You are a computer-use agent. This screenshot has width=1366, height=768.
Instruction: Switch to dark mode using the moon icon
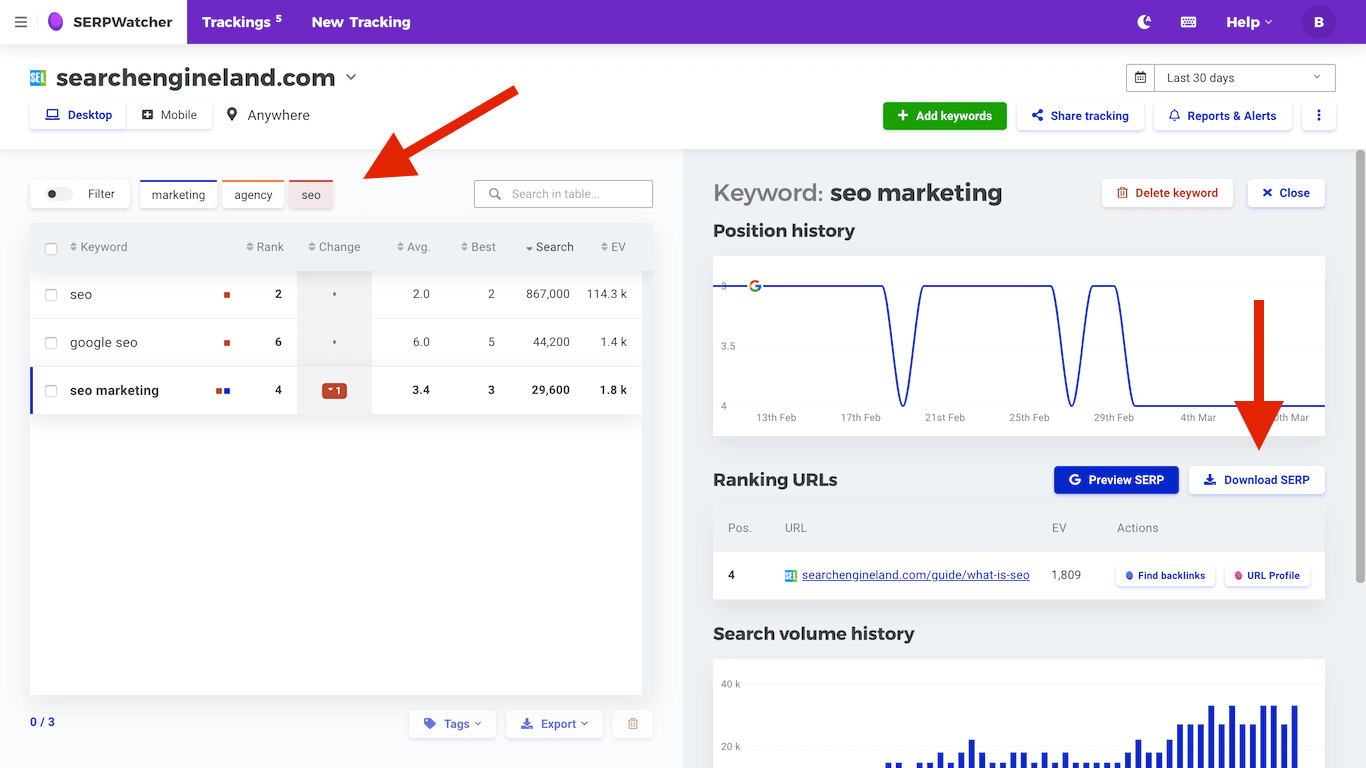[1143, 21]
